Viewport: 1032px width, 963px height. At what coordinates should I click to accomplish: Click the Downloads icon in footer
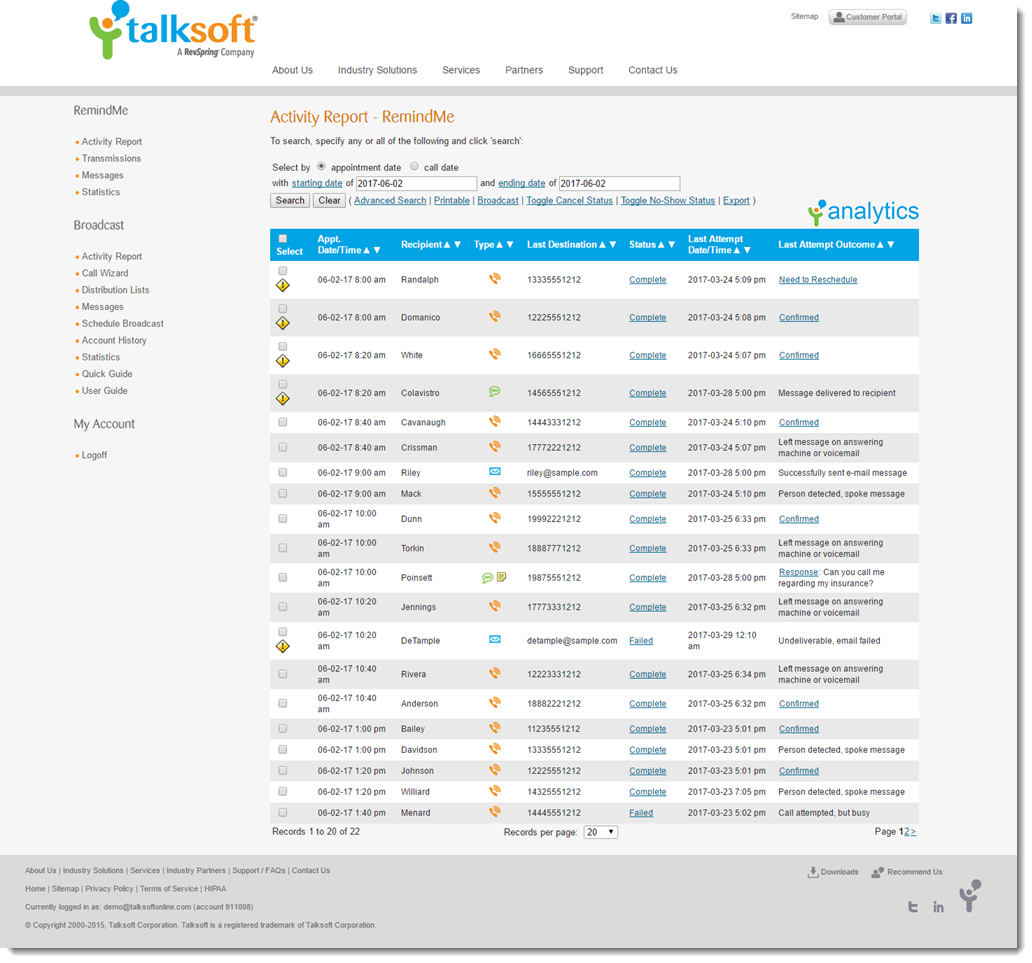click(x=813, y=872)
